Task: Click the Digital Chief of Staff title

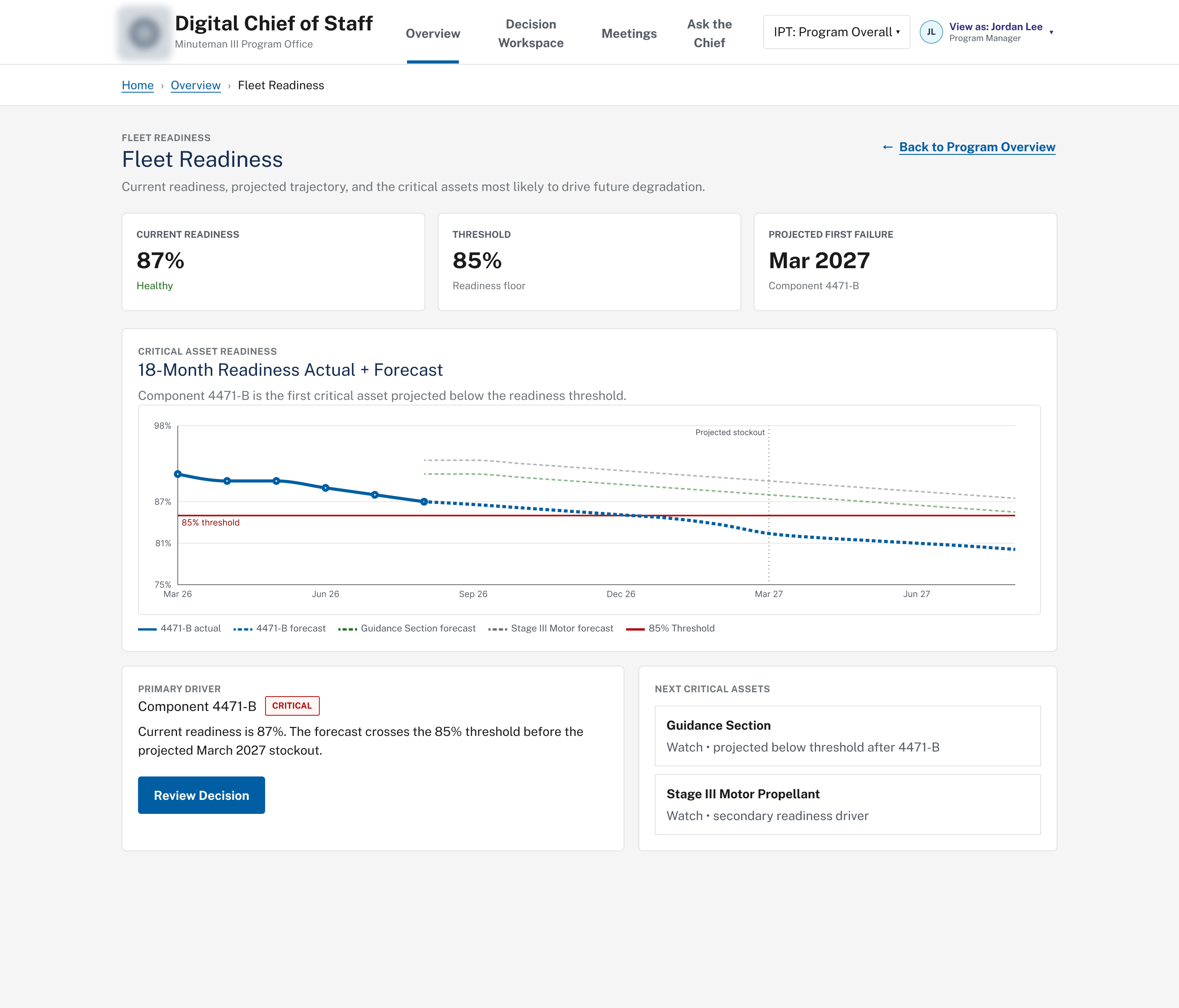Action: coord(274,23)
